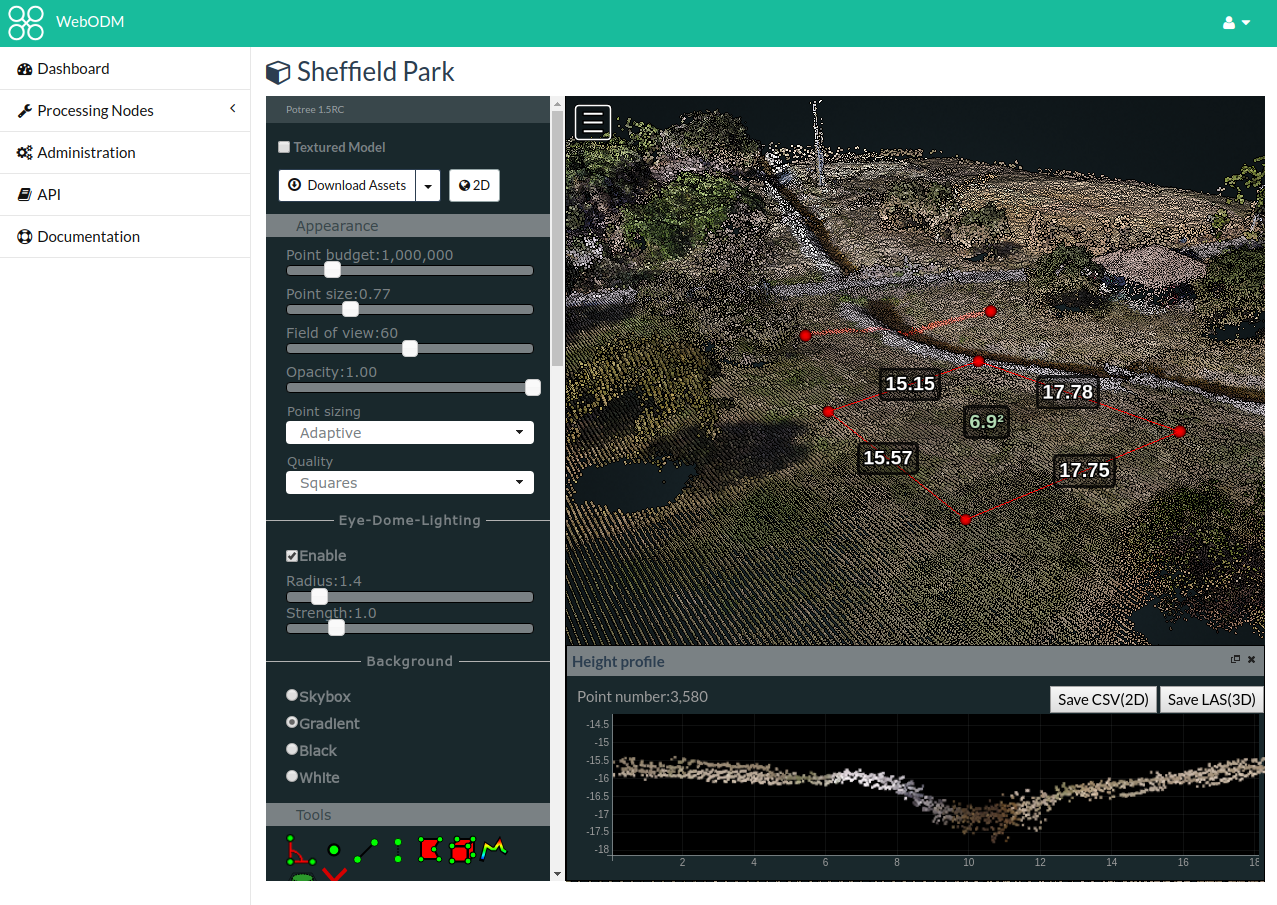Image resolution: width=1277 pixels, height=905 pixels.
Task: Switch to the 2D map view
Action: [x=474, y=186]
